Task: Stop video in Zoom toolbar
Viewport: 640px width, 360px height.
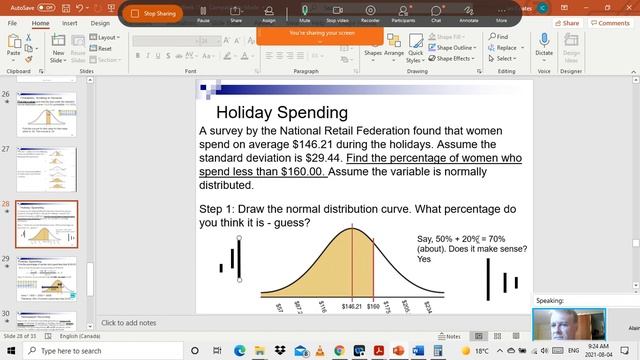Action: pyautogui.click(x=337, y=13)
